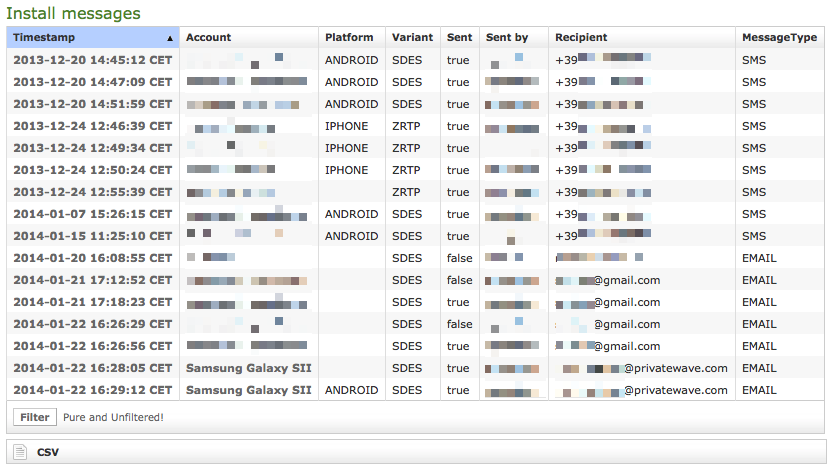Sort table by Account column

[208, 38]
